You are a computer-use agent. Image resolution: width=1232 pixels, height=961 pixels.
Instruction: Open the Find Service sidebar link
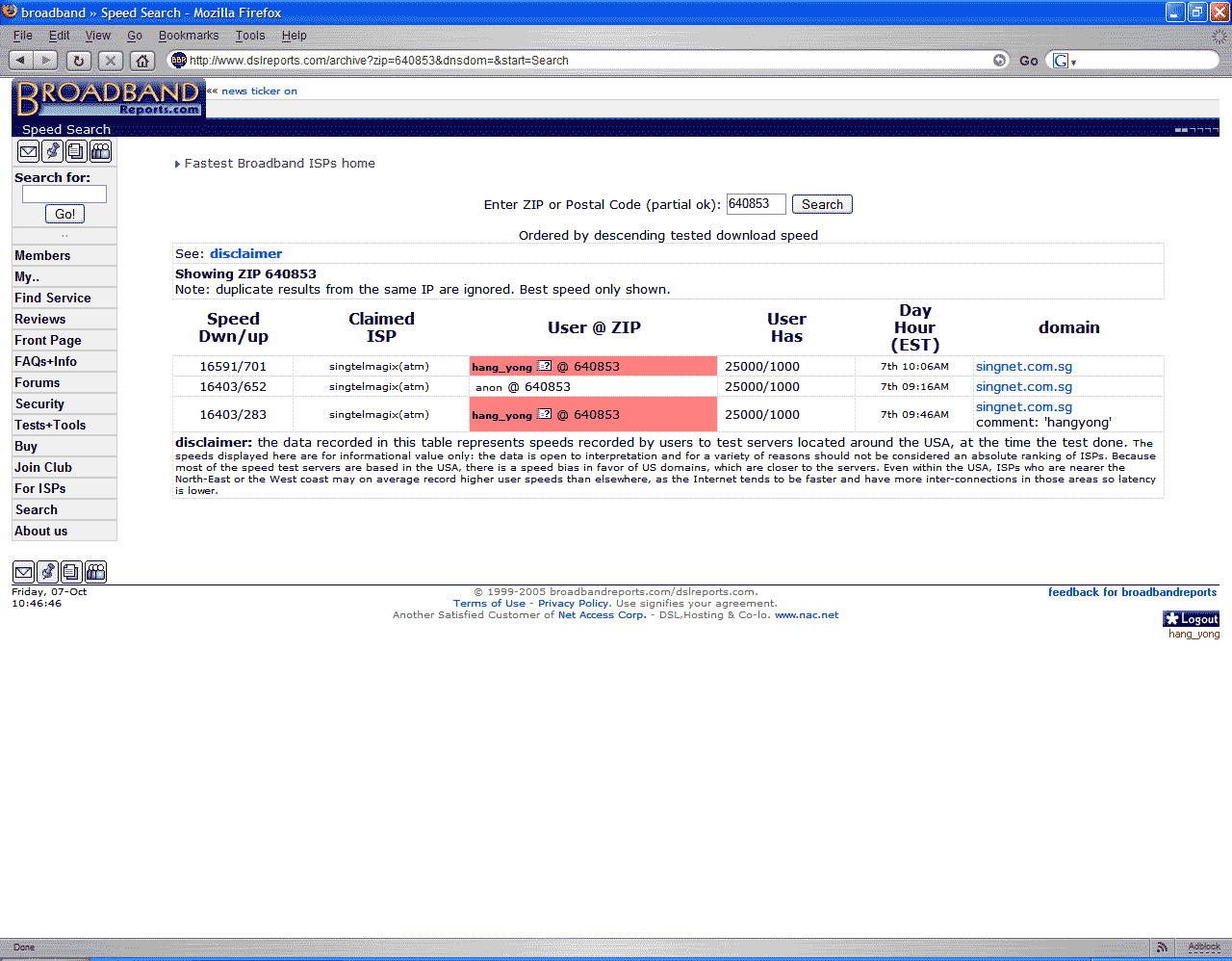[x=53, y=298]
